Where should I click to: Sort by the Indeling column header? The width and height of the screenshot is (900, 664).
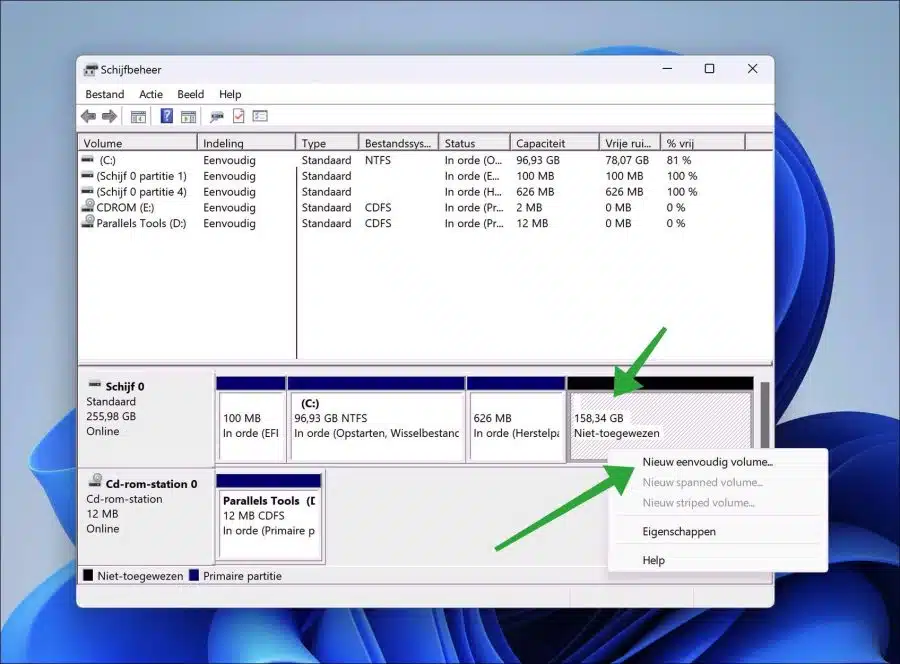pos(246,143)
